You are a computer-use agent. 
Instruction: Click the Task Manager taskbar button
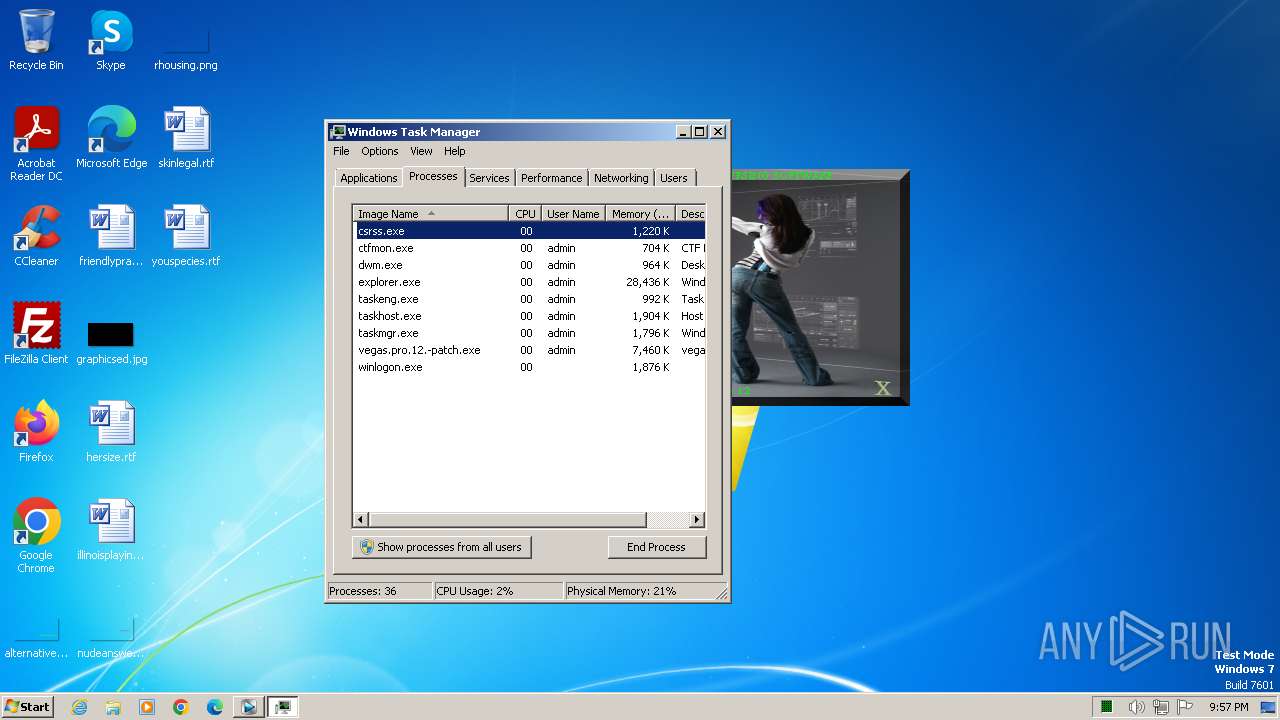tap(283, 707)
